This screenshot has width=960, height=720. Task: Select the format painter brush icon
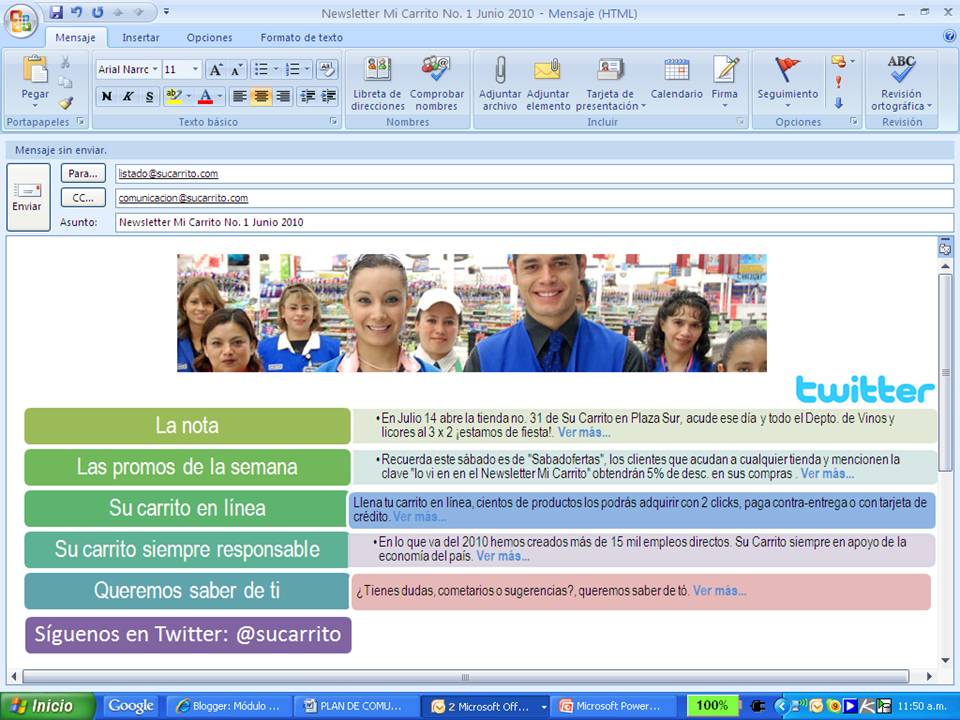pyautogui.click(x=66, y=102)
